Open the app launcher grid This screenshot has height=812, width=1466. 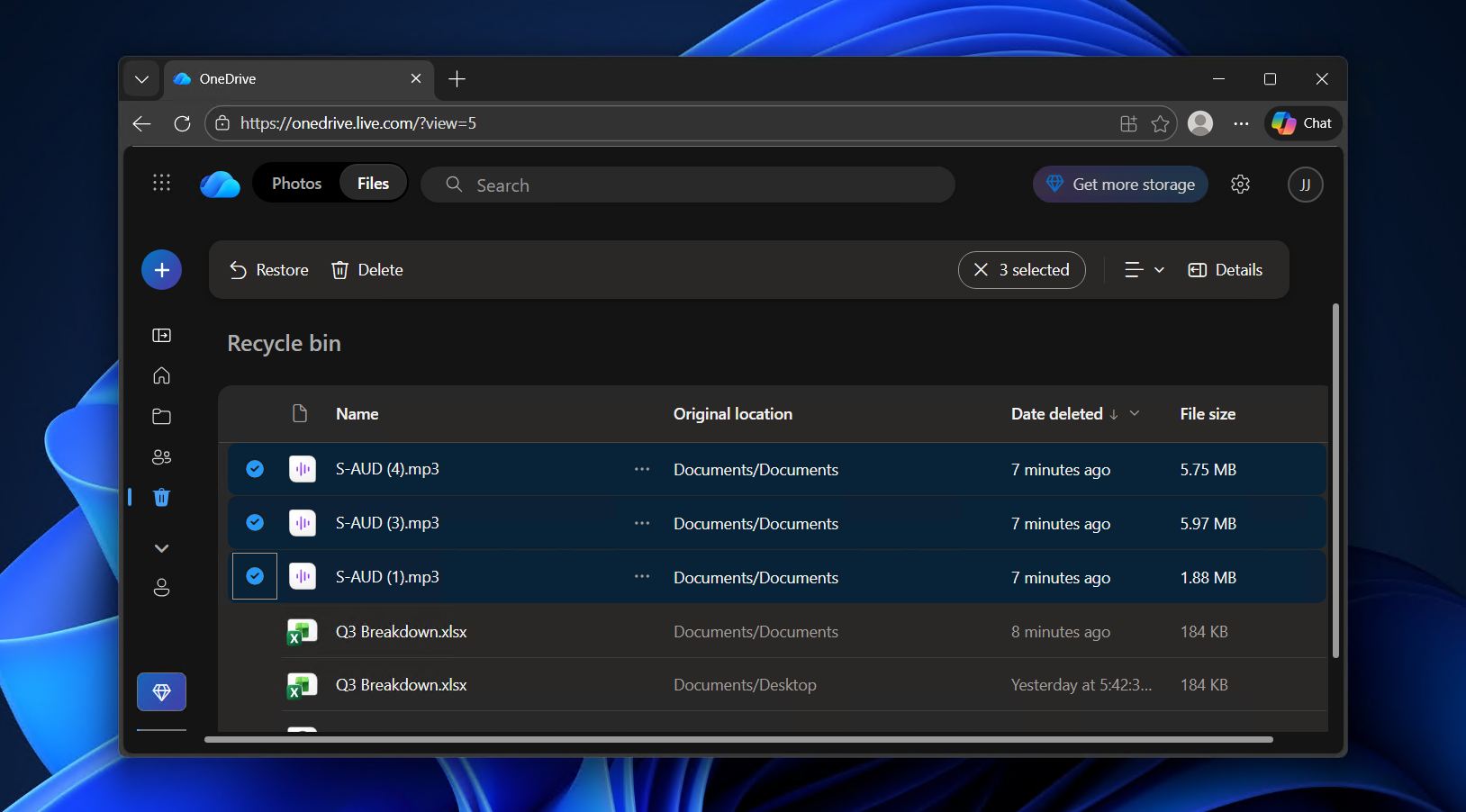162,183
